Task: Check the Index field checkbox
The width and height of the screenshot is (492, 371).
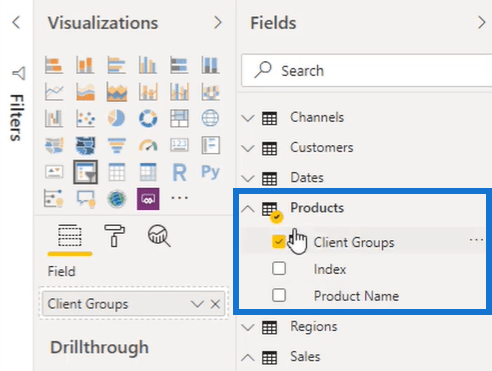Action: click(x=279, y=268)
